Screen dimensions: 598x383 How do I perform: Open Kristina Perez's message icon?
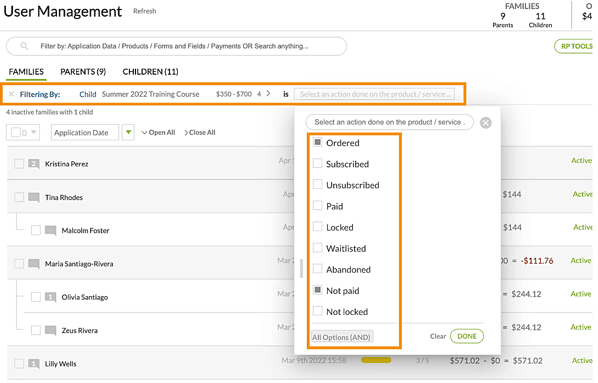point(34,164)
